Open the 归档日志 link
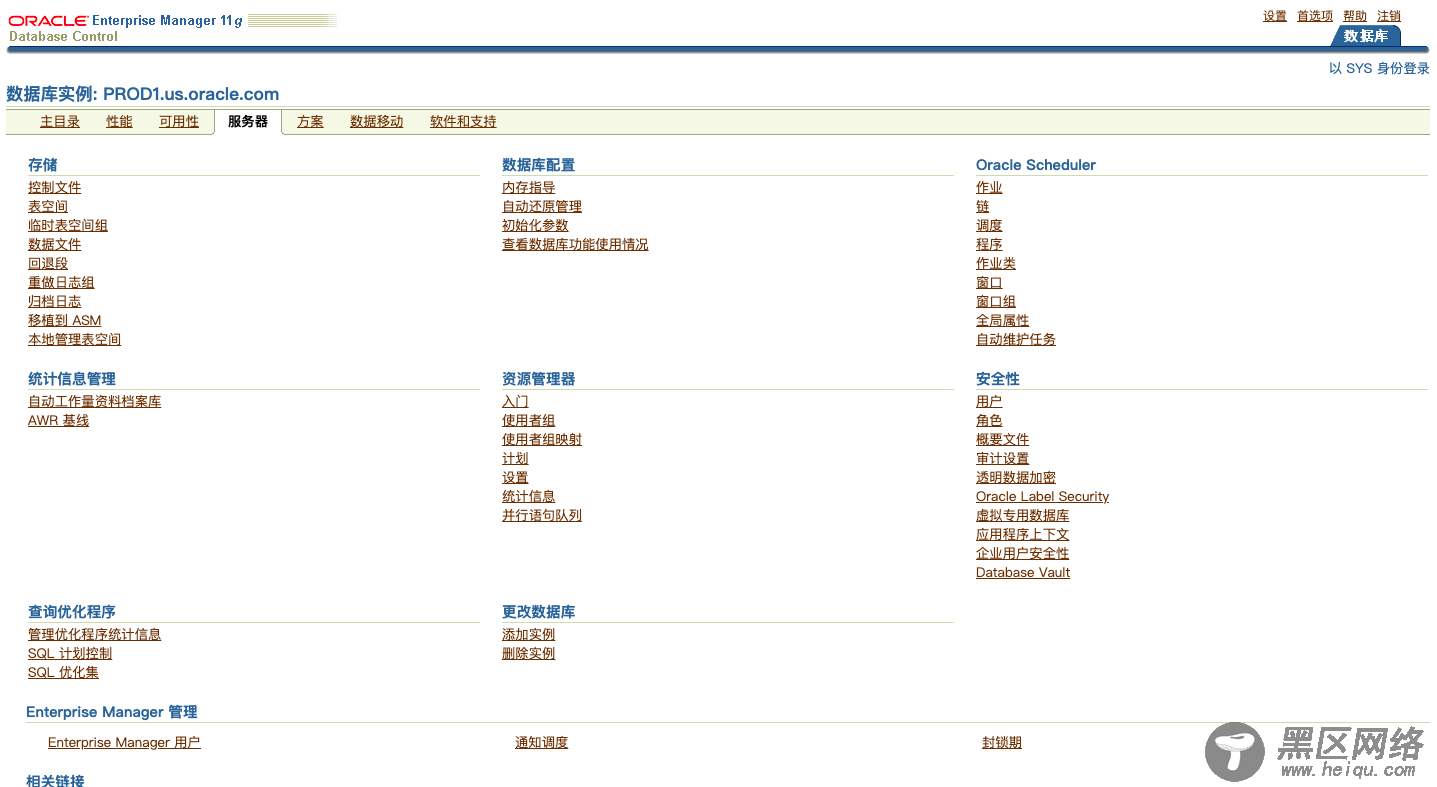Viewport: 1437px width, 787px height. [55, 302]
